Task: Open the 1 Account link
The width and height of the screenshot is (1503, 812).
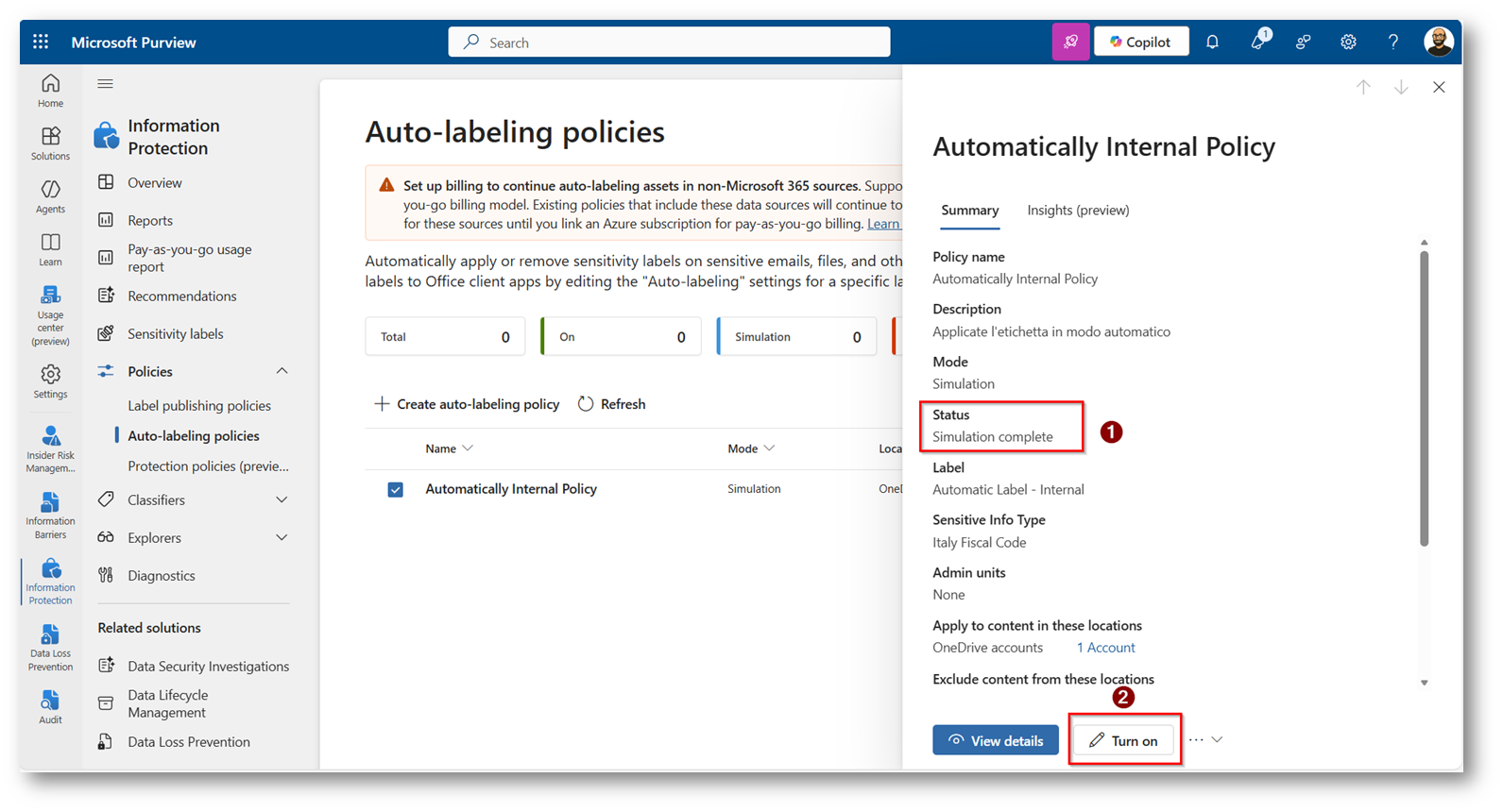Action: [1105, 648]
